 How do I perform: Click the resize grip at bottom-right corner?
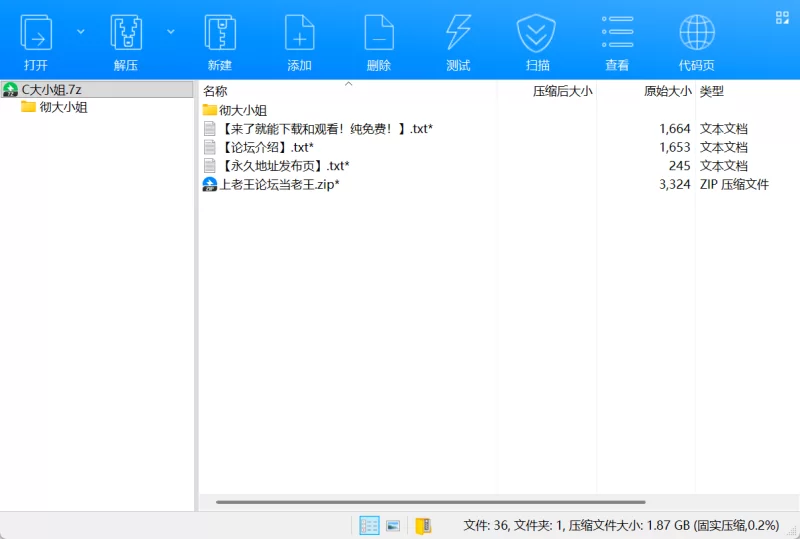point(792,531)
